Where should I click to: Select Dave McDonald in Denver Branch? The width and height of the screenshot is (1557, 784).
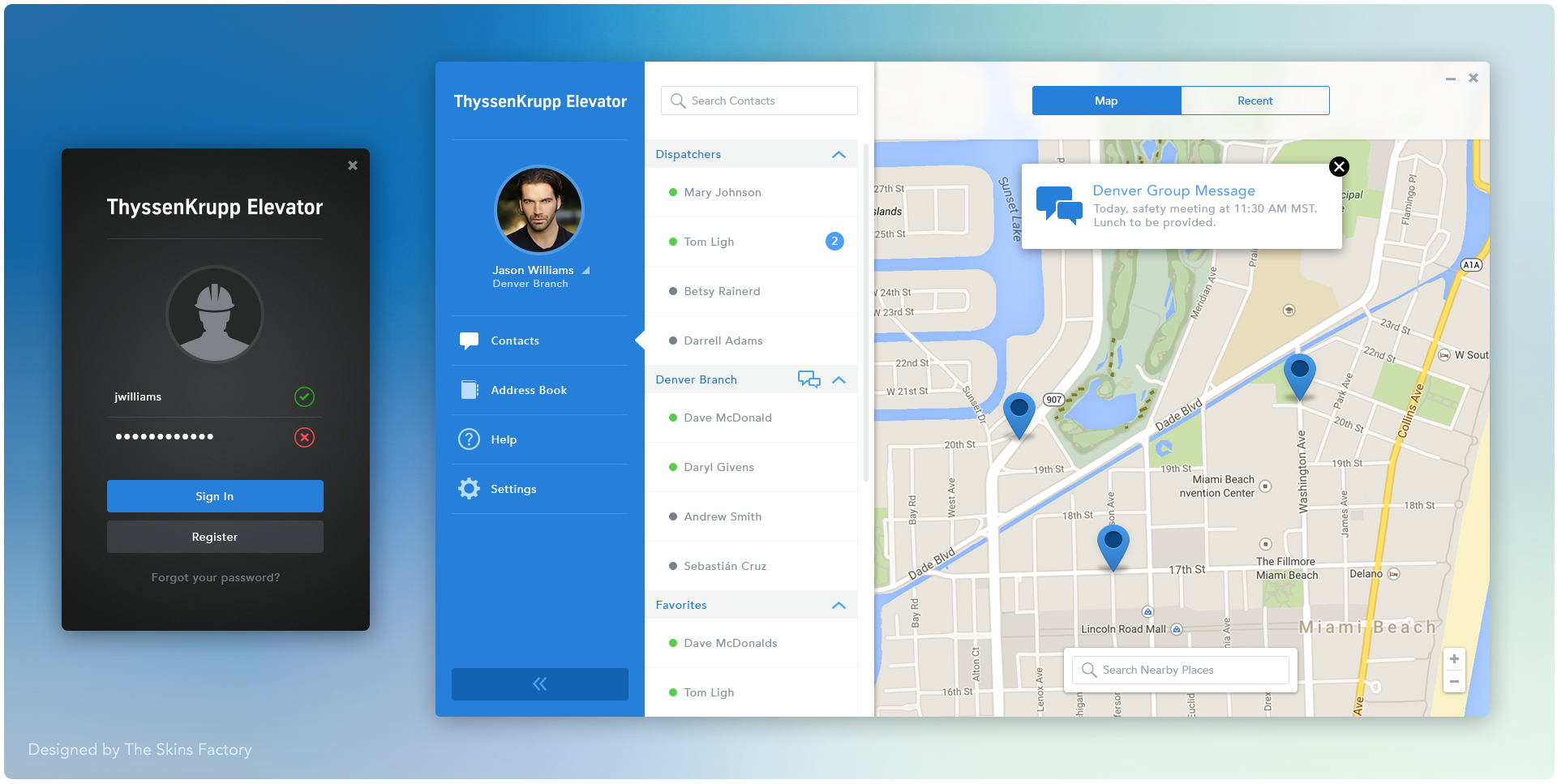tap(751, 418)
